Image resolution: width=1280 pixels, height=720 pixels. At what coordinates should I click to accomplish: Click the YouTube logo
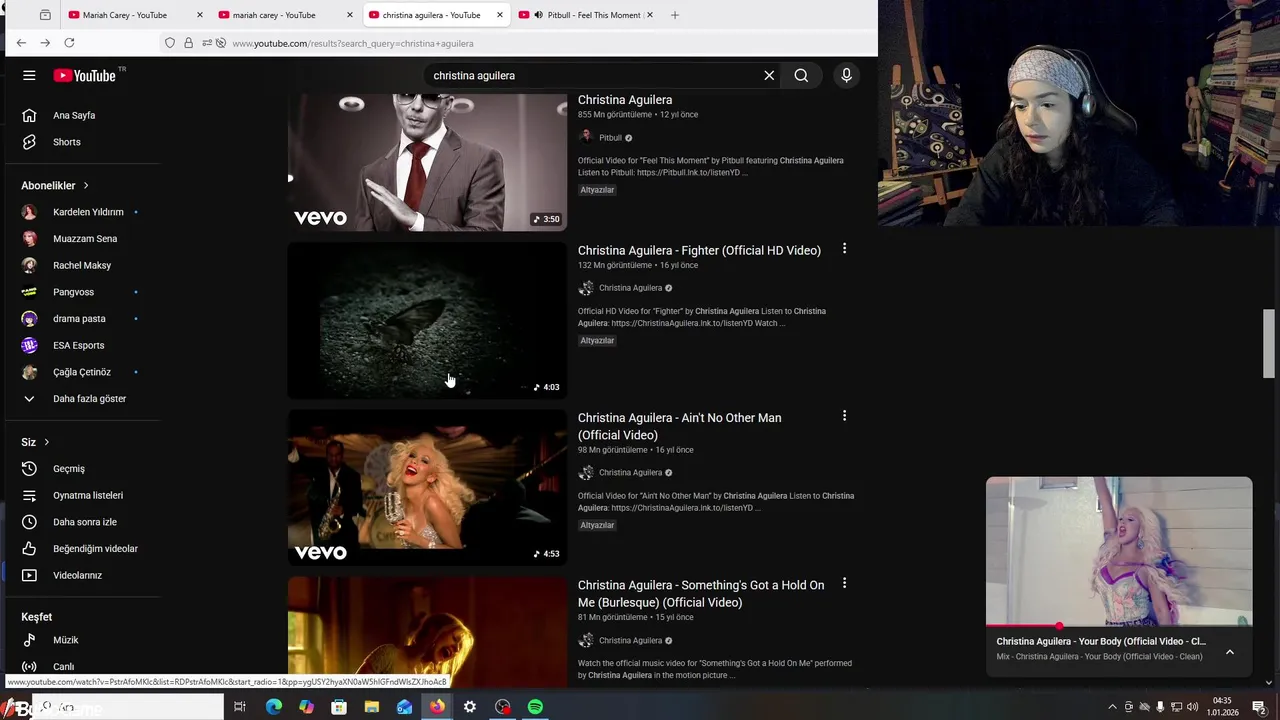click(85, 75)
